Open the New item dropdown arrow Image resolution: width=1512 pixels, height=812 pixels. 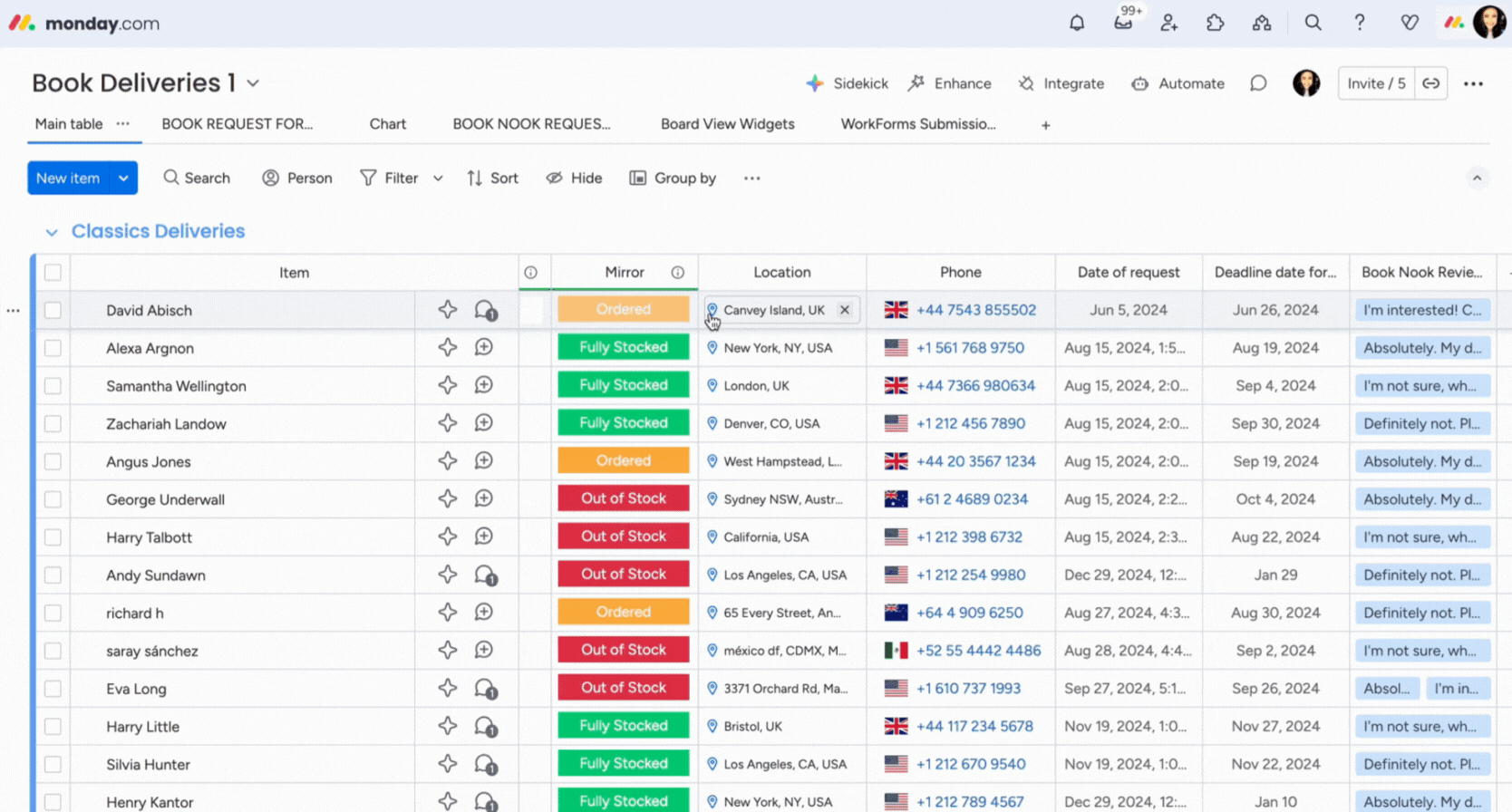(123, 179)
